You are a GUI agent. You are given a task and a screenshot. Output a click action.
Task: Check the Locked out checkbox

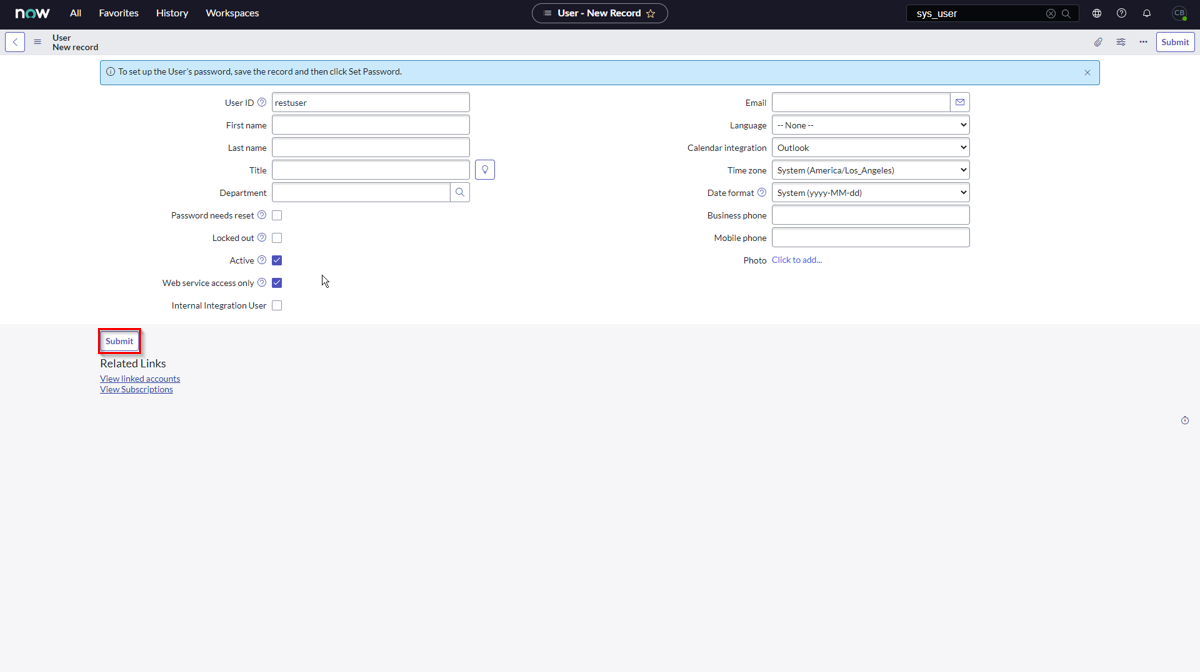(x=277, y=238)
